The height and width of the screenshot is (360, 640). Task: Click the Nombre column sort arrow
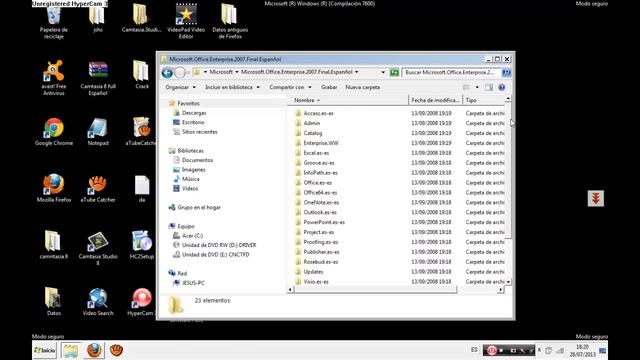coord(318,100)
